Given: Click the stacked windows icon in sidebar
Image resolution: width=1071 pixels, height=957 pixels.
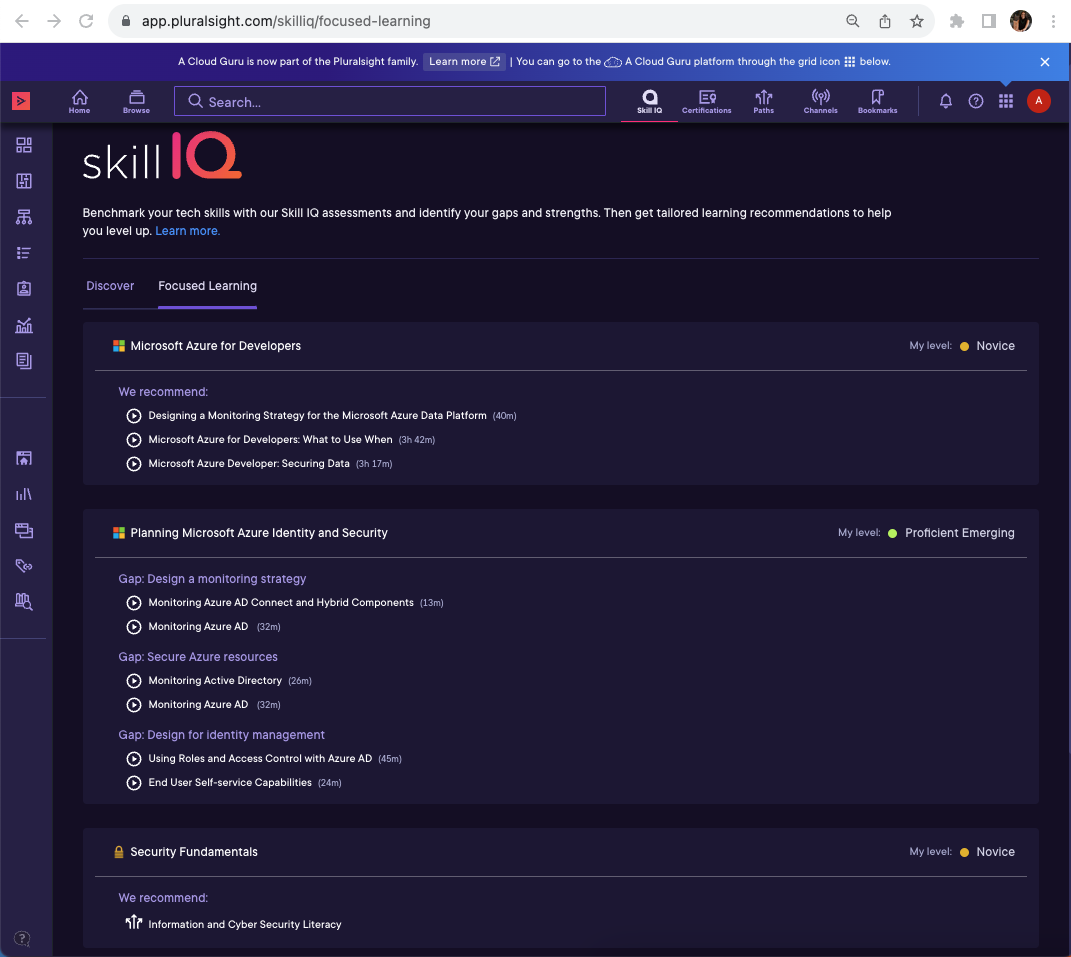Looking at the screenshot, I should tap(24, 530).
